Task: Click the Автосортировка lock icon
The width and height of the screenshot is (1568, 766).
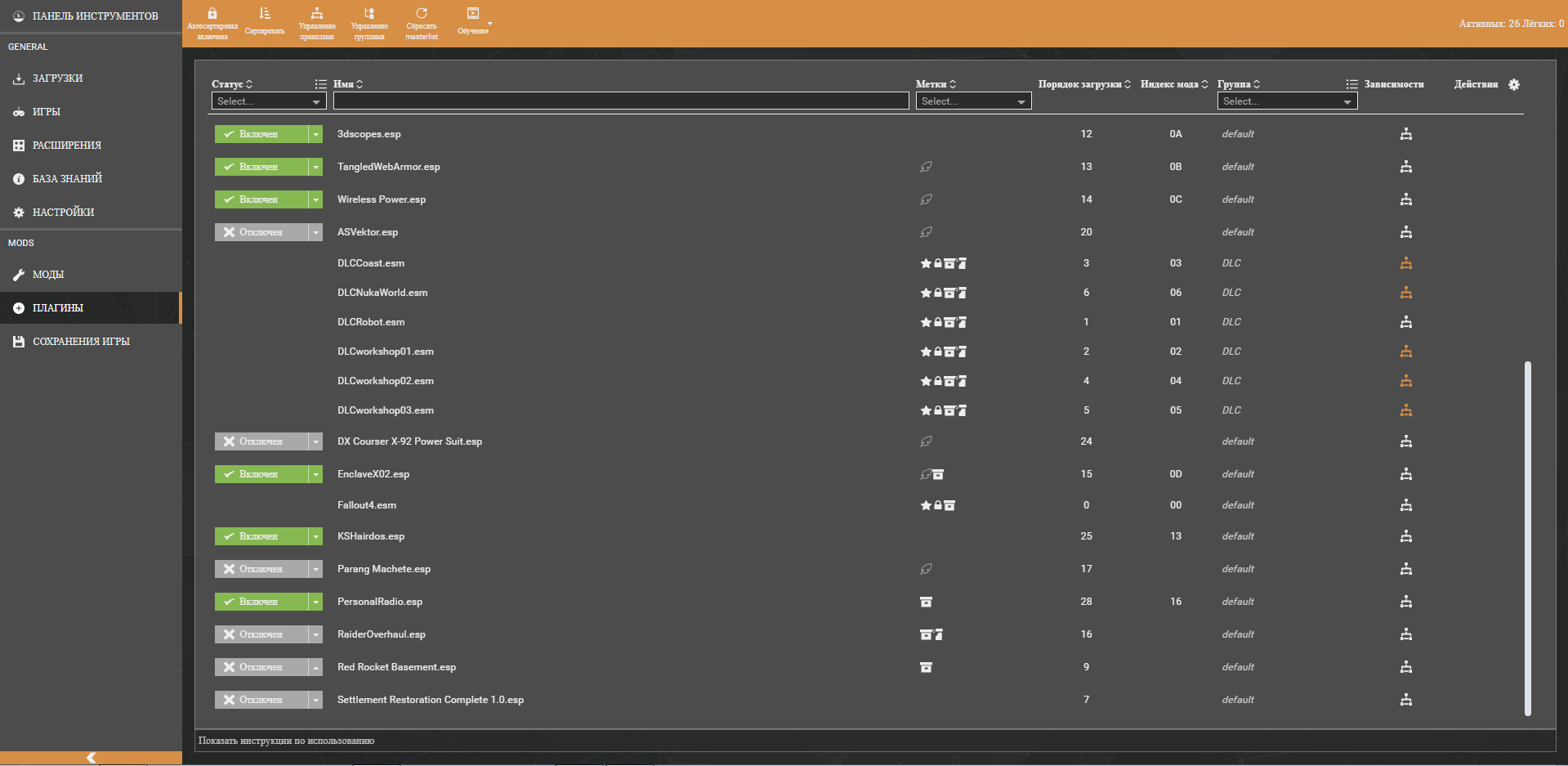Action: click(x=212, y=14)
